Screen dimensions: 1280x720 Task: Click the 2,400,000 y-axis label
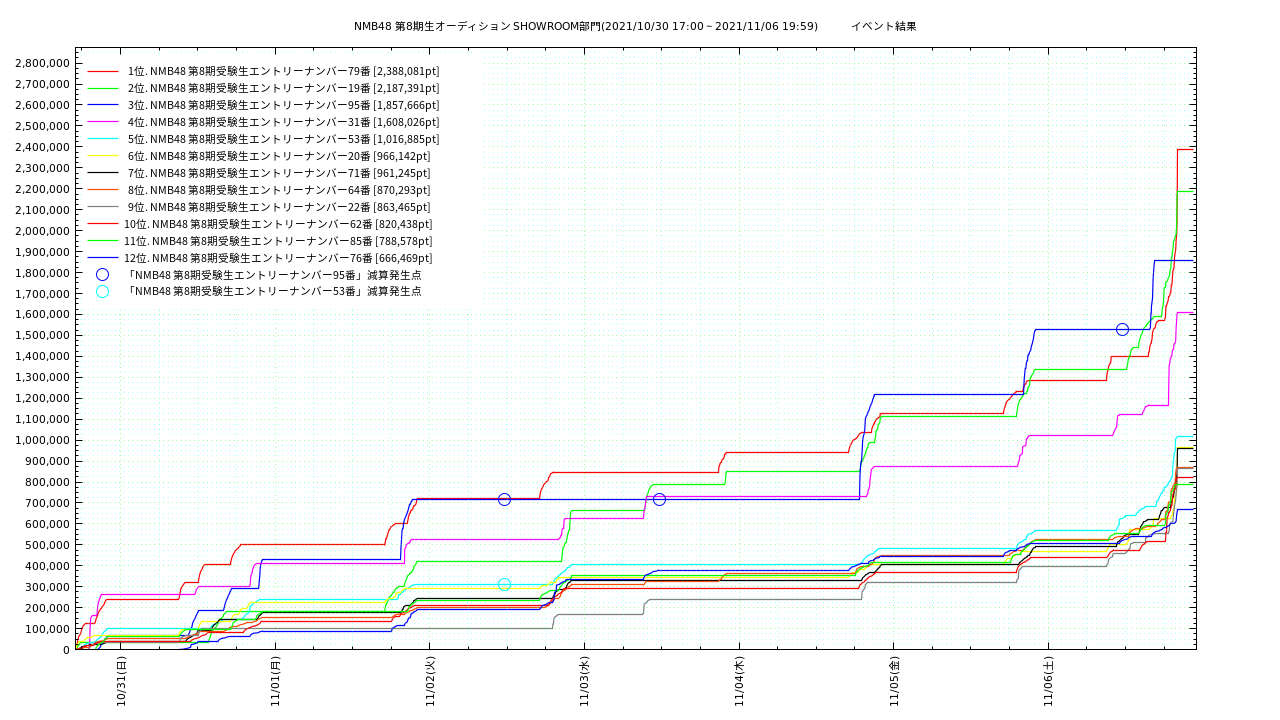point(43,147)
